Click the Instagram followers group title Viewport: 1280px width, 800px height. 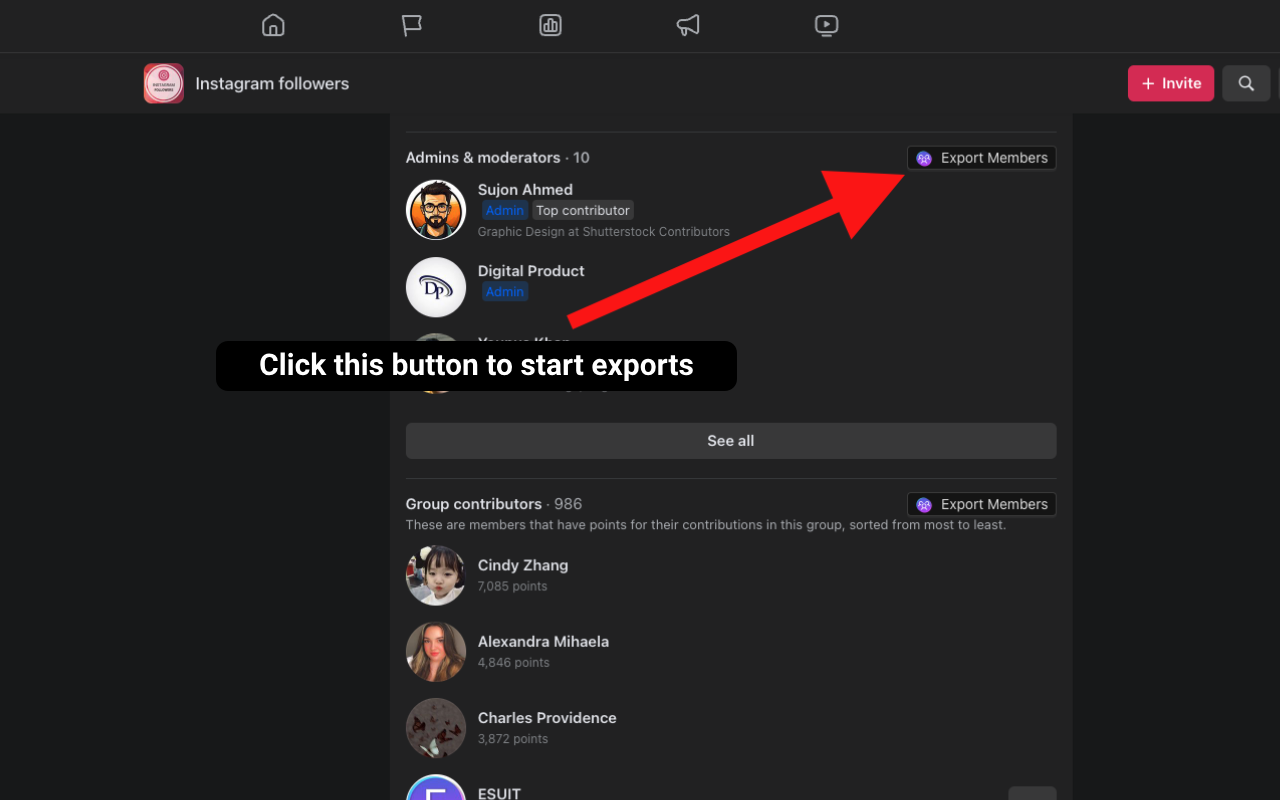[x=272, y=83]
